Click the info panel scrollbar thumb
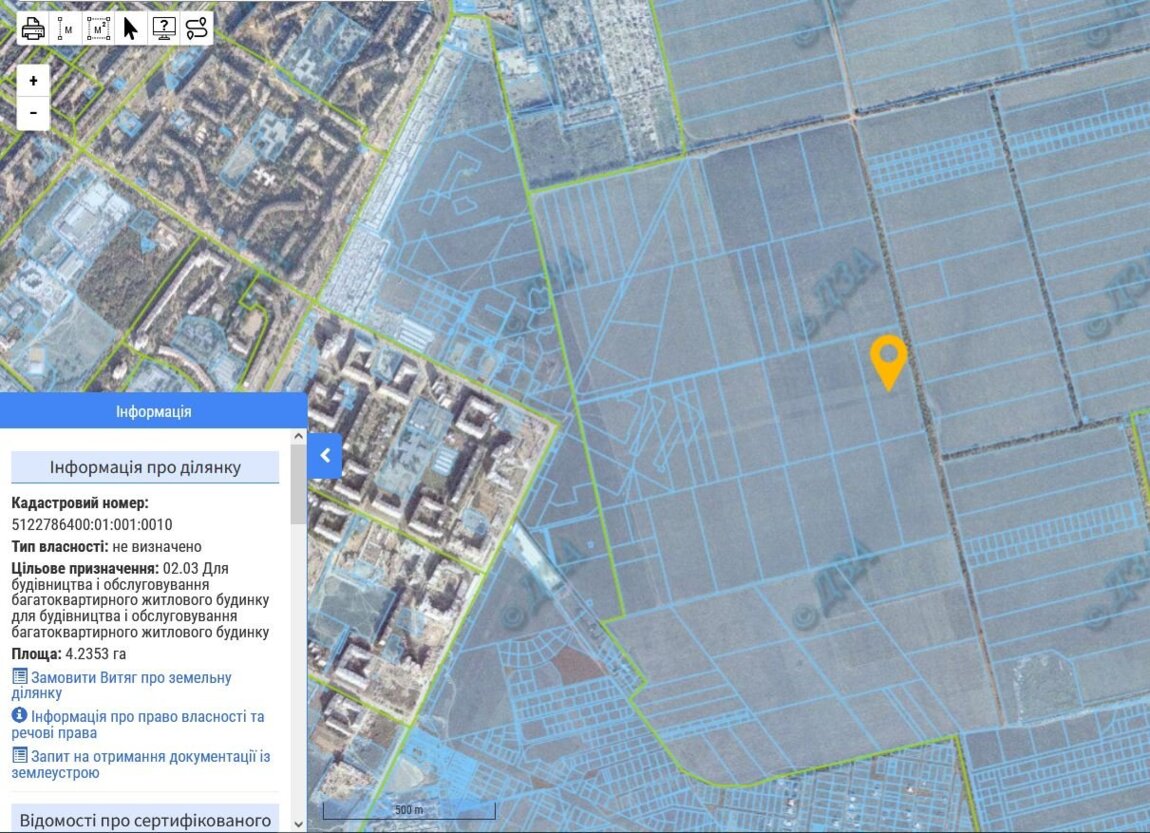This screenshot has width=1150, height=833. (x=298, y=485)
